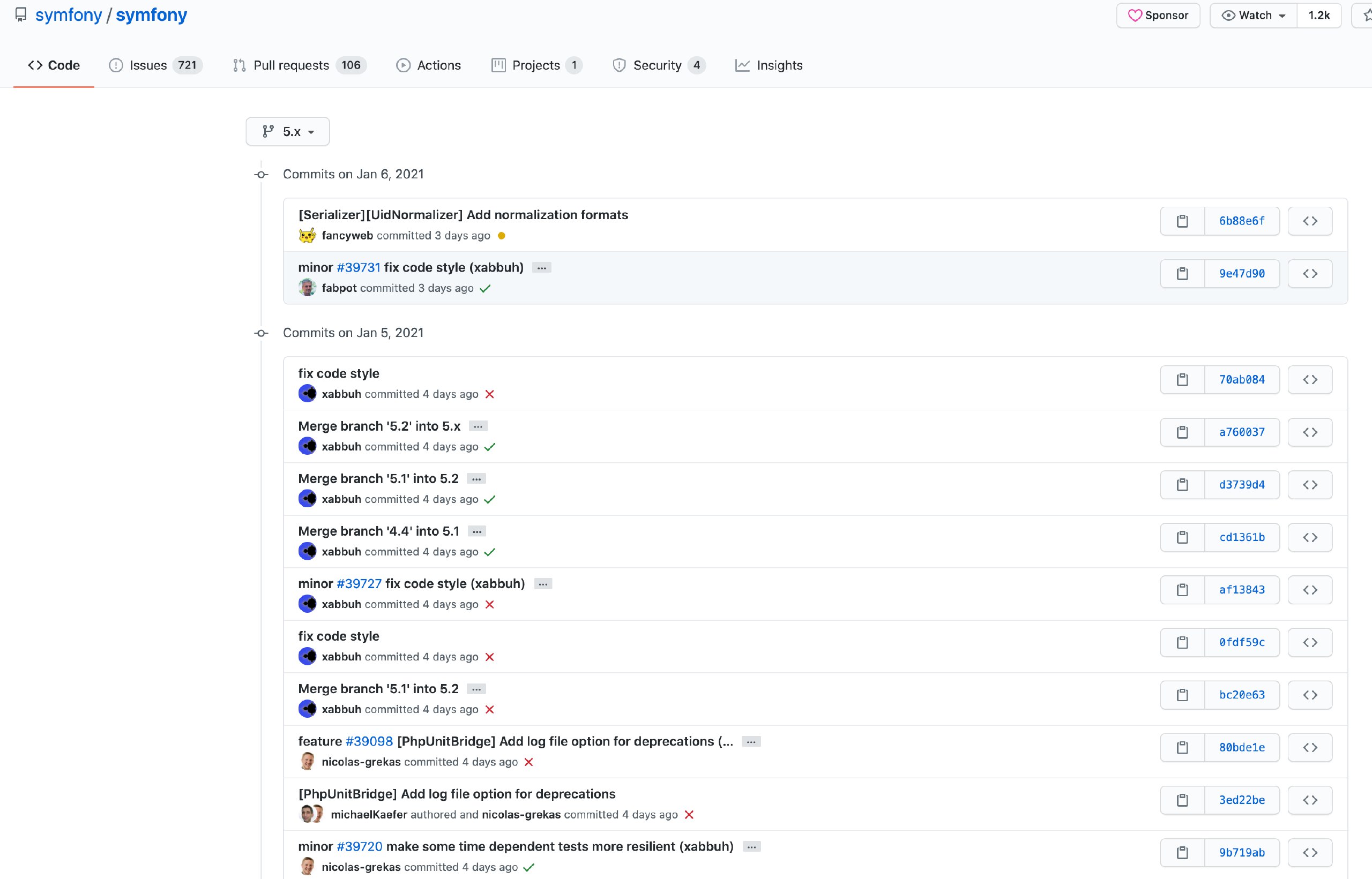Show the 1.2k watchers count

pyautogui.click(x=1319, y=16)
